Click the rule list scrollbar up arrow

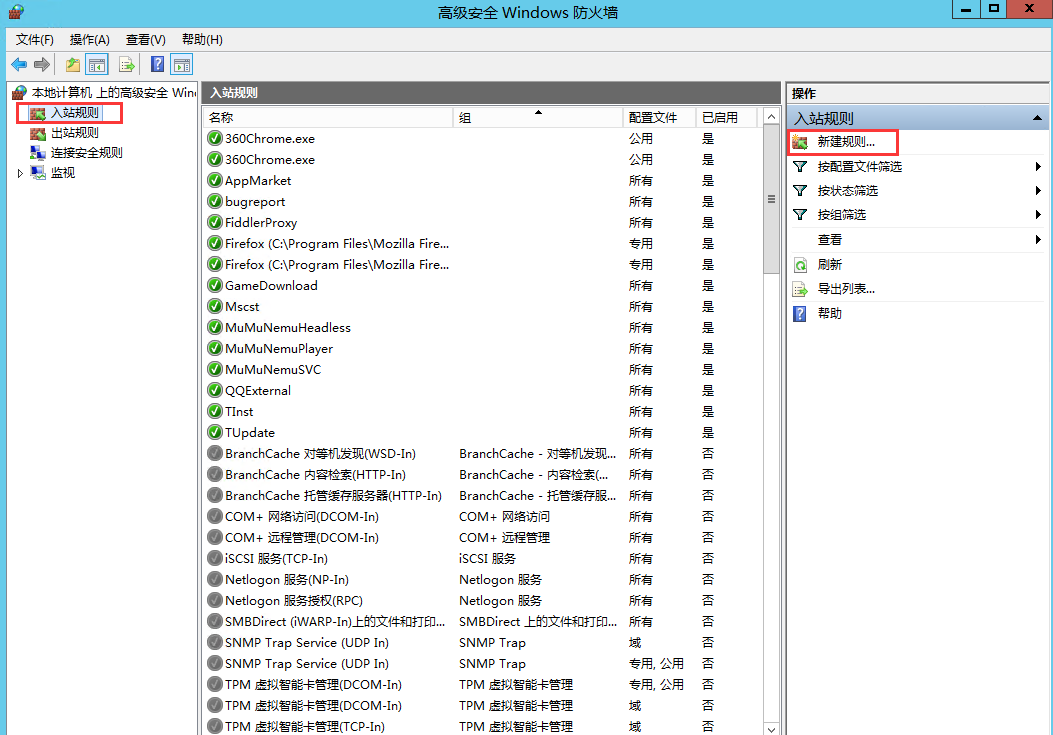(x=772, y=117)
